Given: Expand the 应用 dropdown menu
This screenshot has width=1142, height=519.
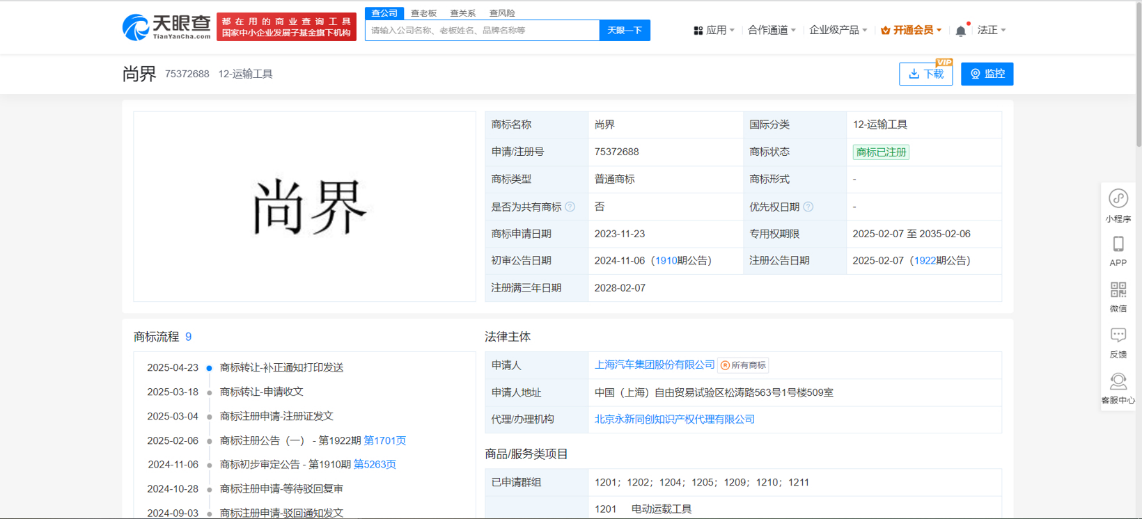Looking at the screenshot, I should [714, 30].
